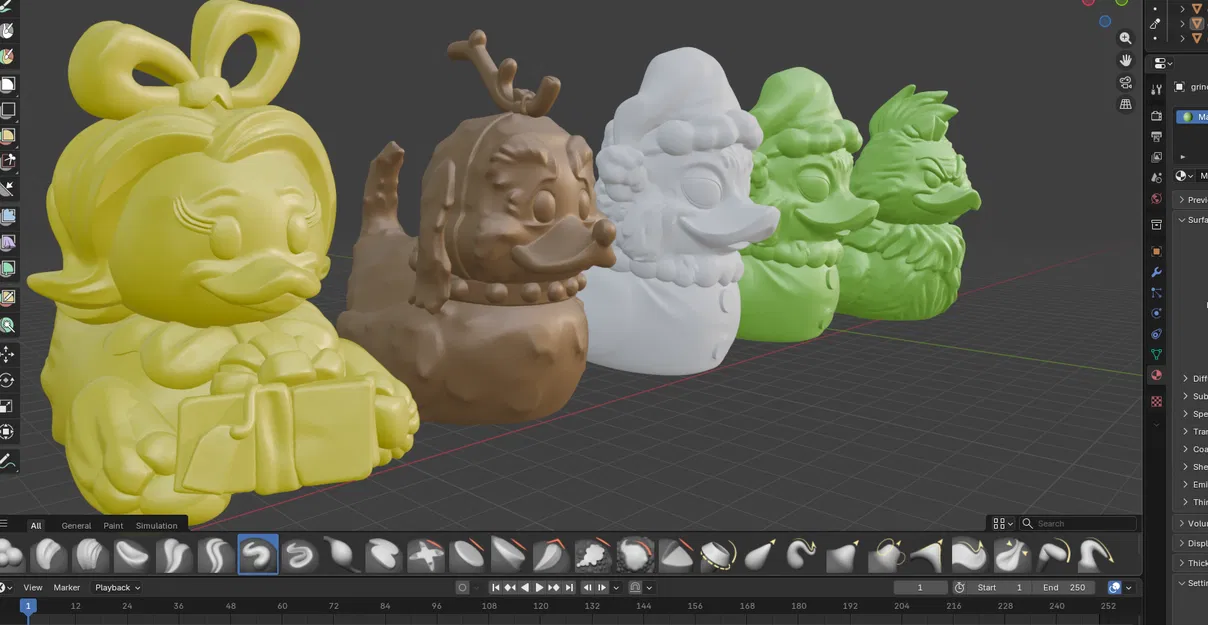
Task: Switch to the Simulation brushes tab
Action: pos(157,525)
